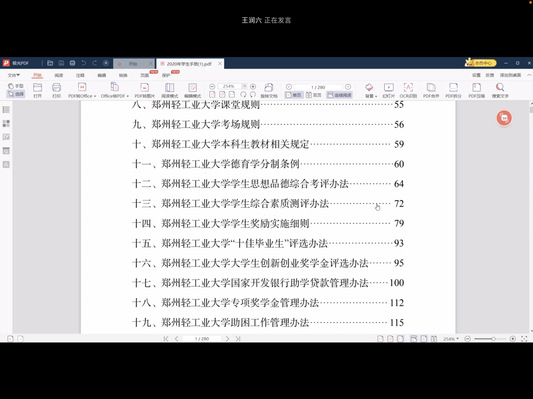Expand the PDF转Office dropdown
This screenshot has height=399, width=533.
click(82, 96)
